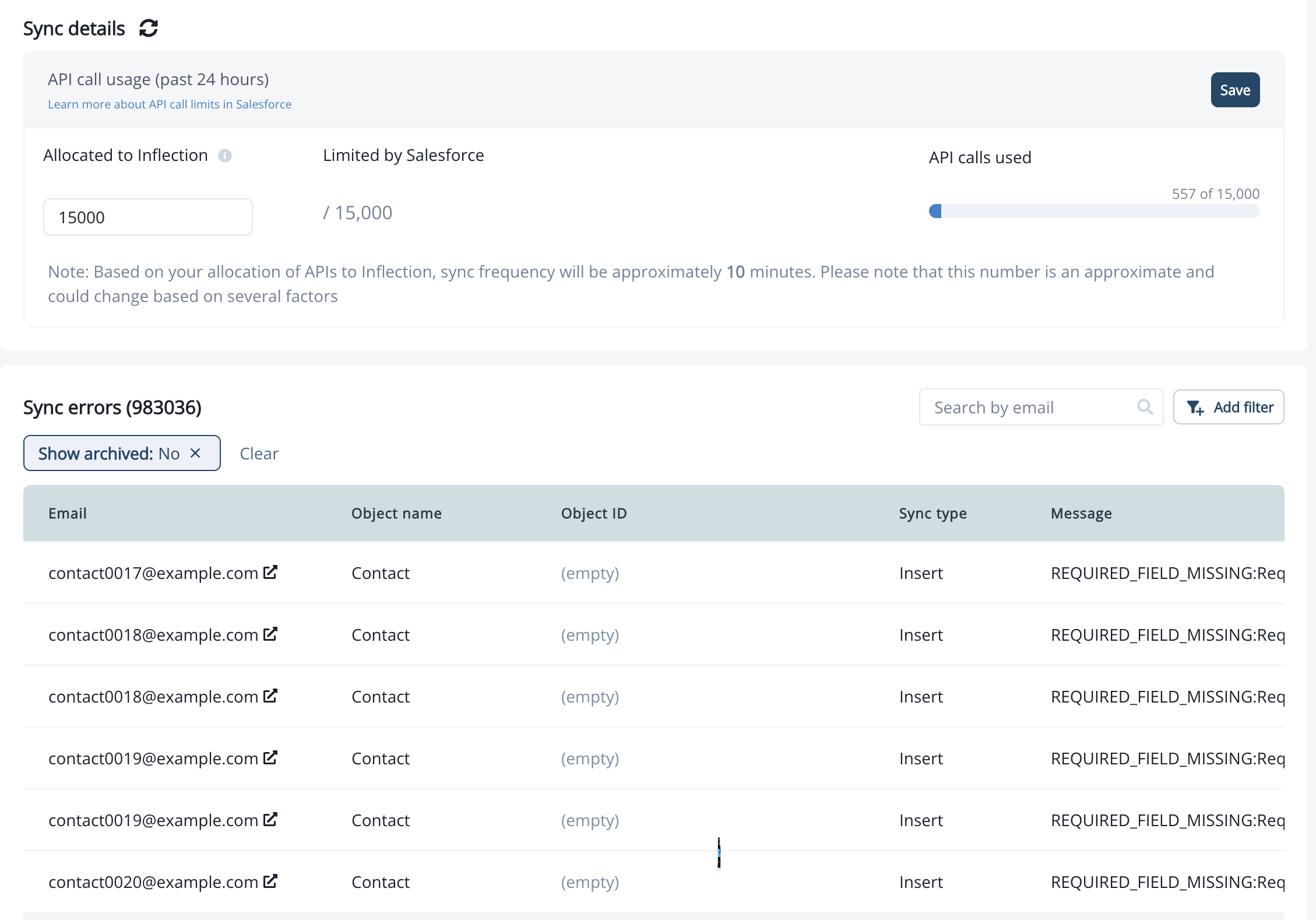The width and height of the screenshot is (1316, 920).
Task: Click the contact0020@example.com email text
Action: [153, 882]
